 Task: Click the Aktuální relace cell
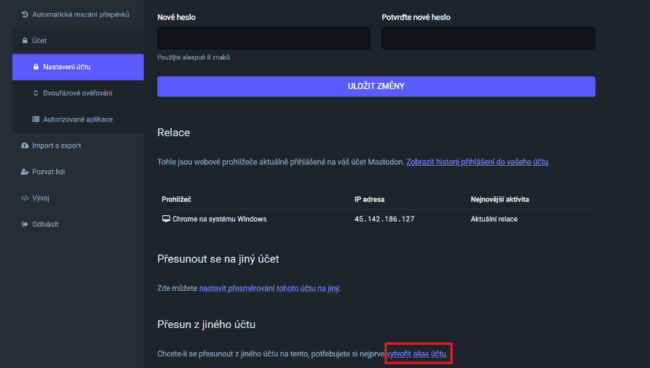pos(494,219)
